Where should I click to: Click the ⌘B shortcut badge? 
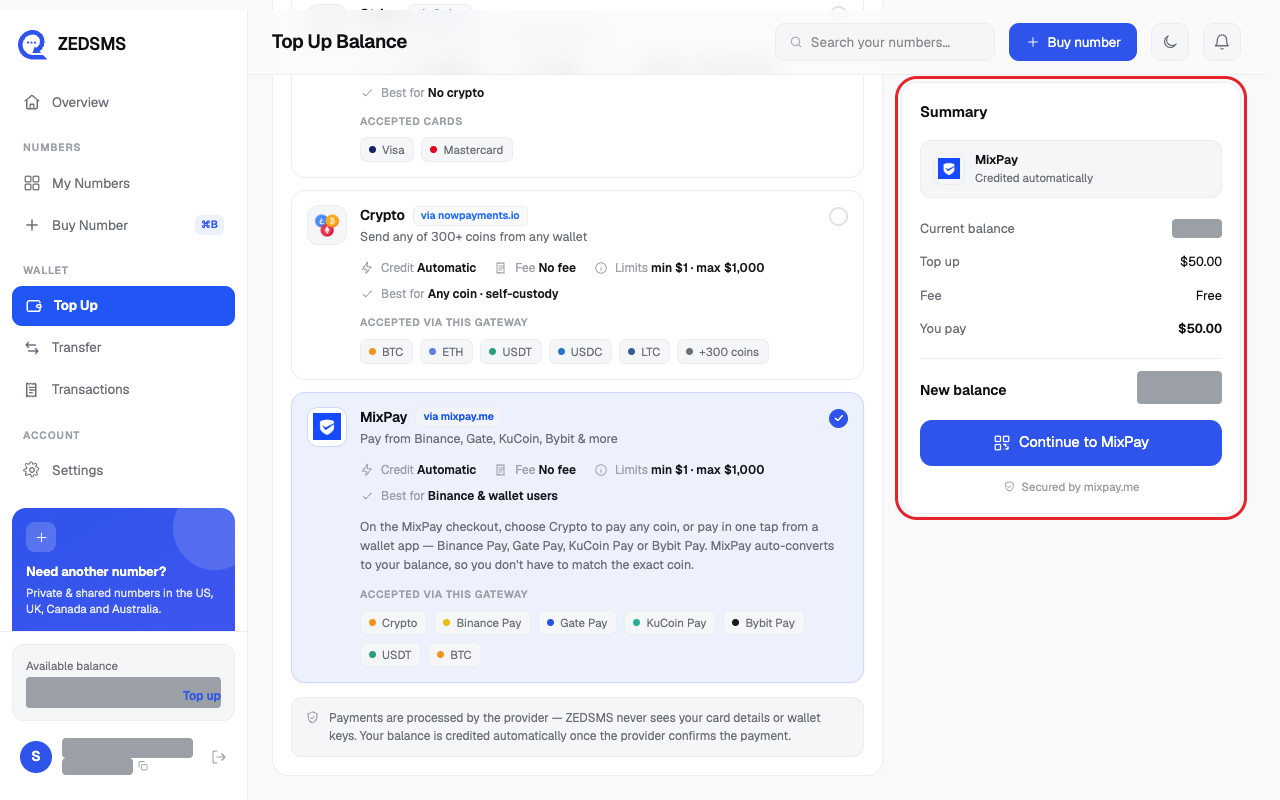[x=209, y=225]
